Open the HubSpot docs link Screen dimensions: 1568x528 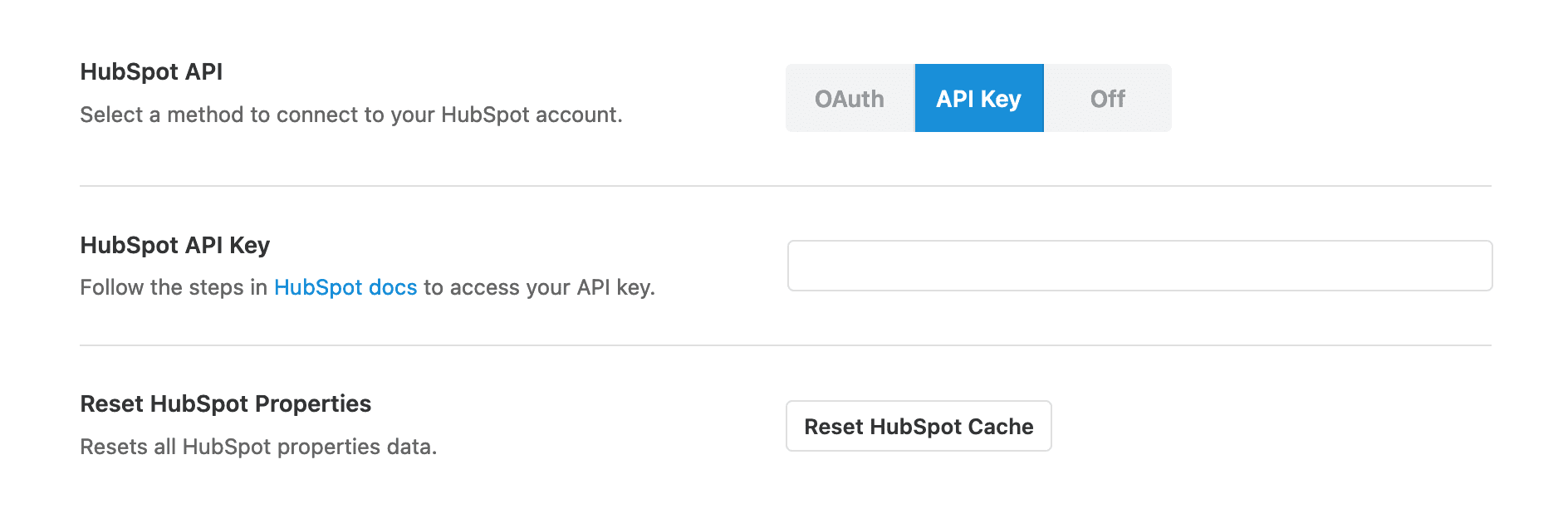(x=345, y=287)
